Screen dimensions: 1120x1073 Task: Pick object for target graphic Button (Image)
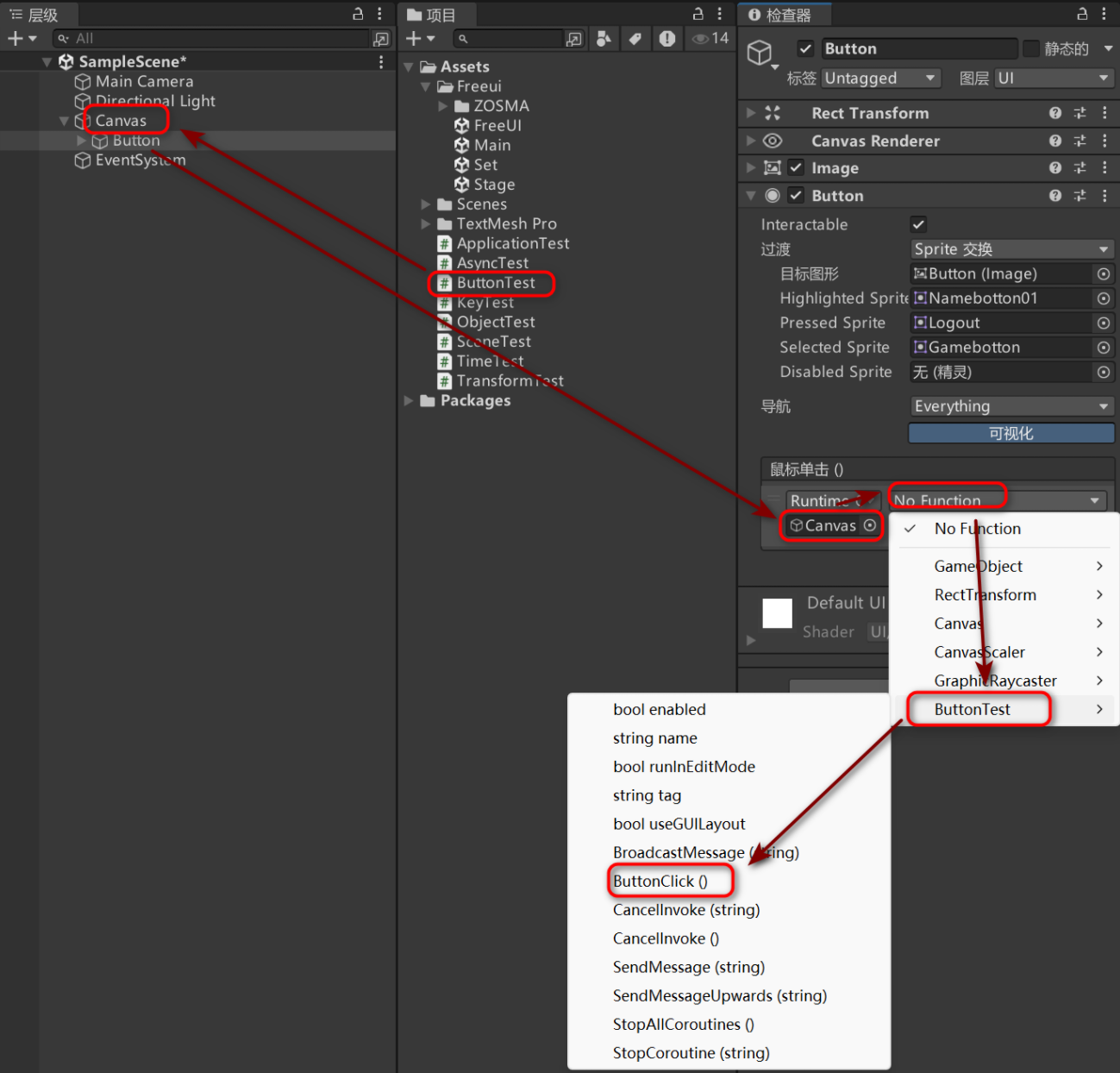[1103, 273]
